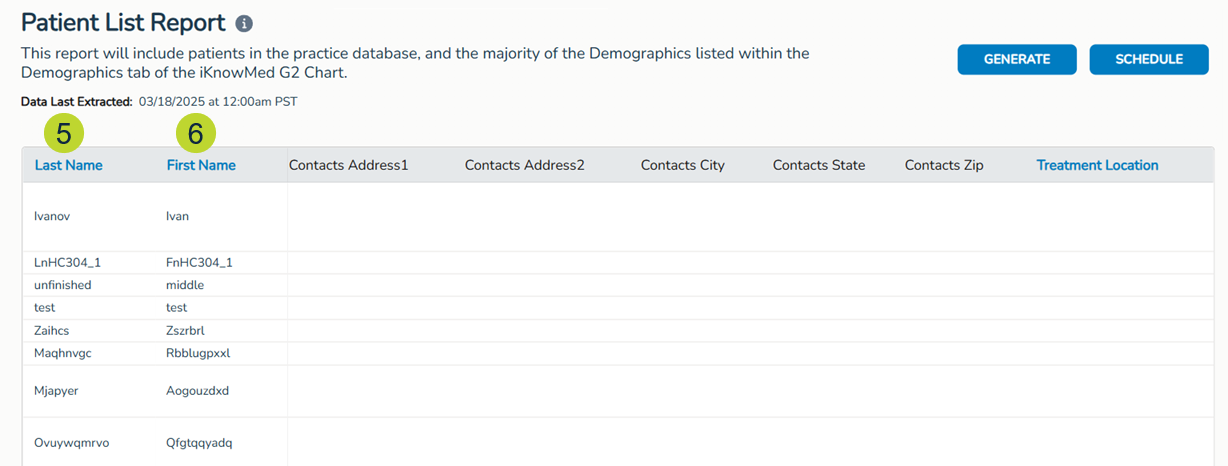Click the Contacts City column header
Screen dimensions: 1228x466
683,165
